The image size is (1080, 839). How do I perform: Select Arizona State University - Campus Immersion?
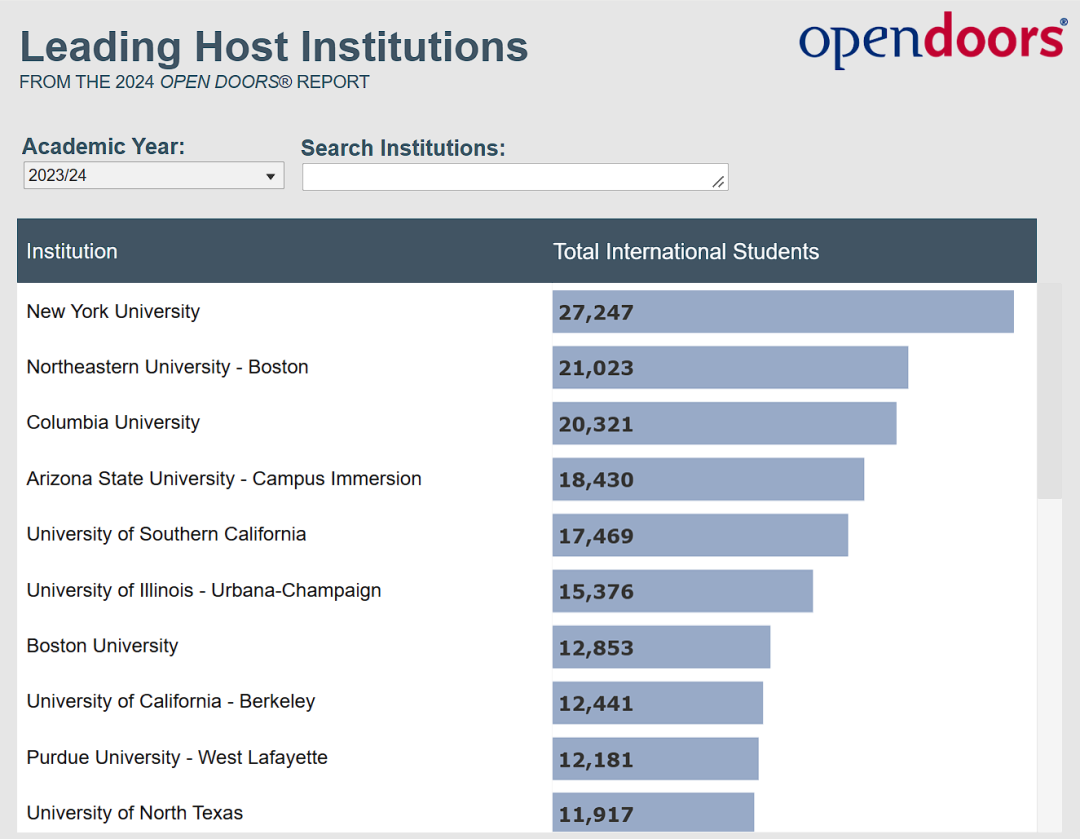(224, 479)
